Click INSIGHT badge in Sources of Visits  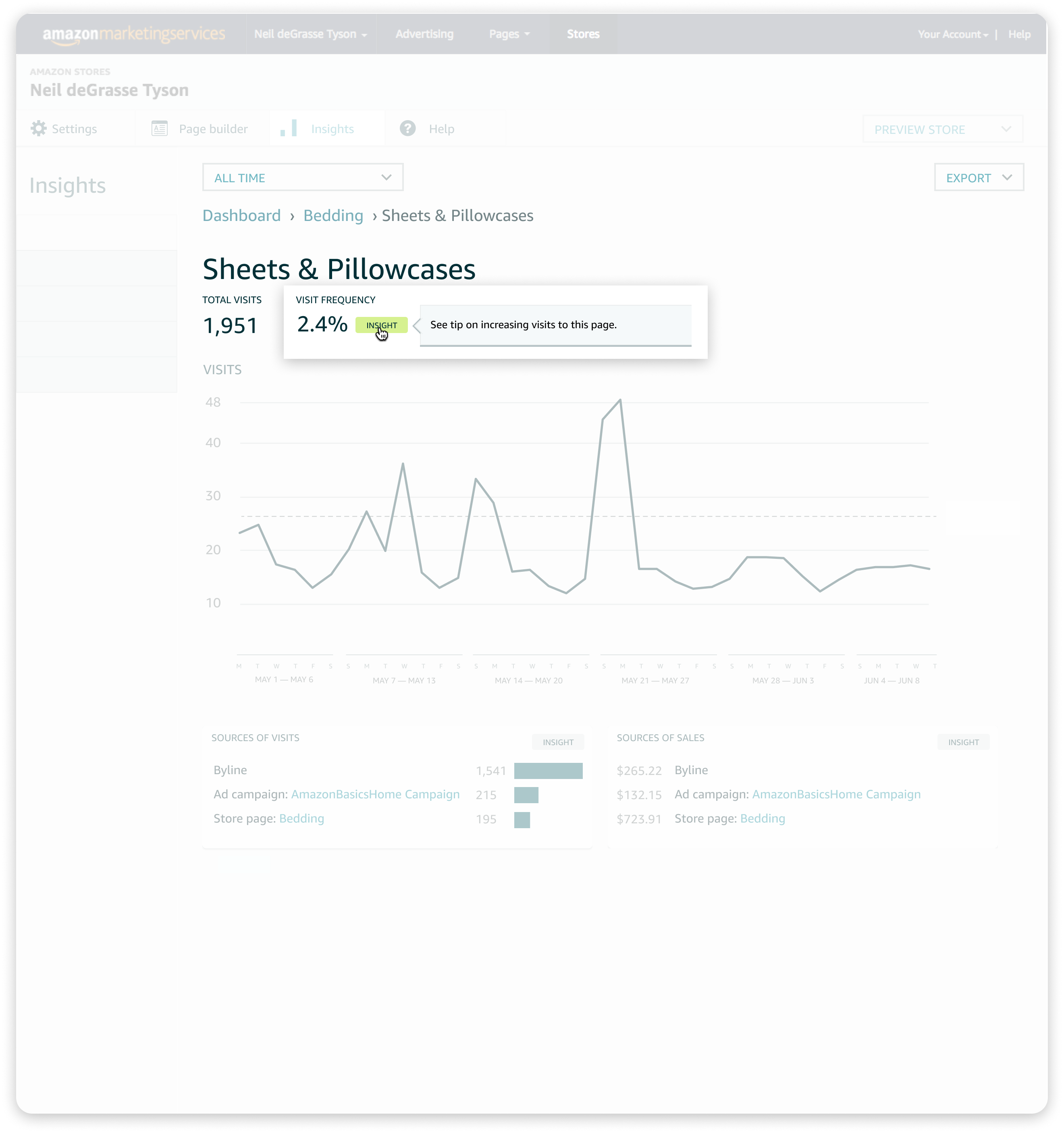558,742
